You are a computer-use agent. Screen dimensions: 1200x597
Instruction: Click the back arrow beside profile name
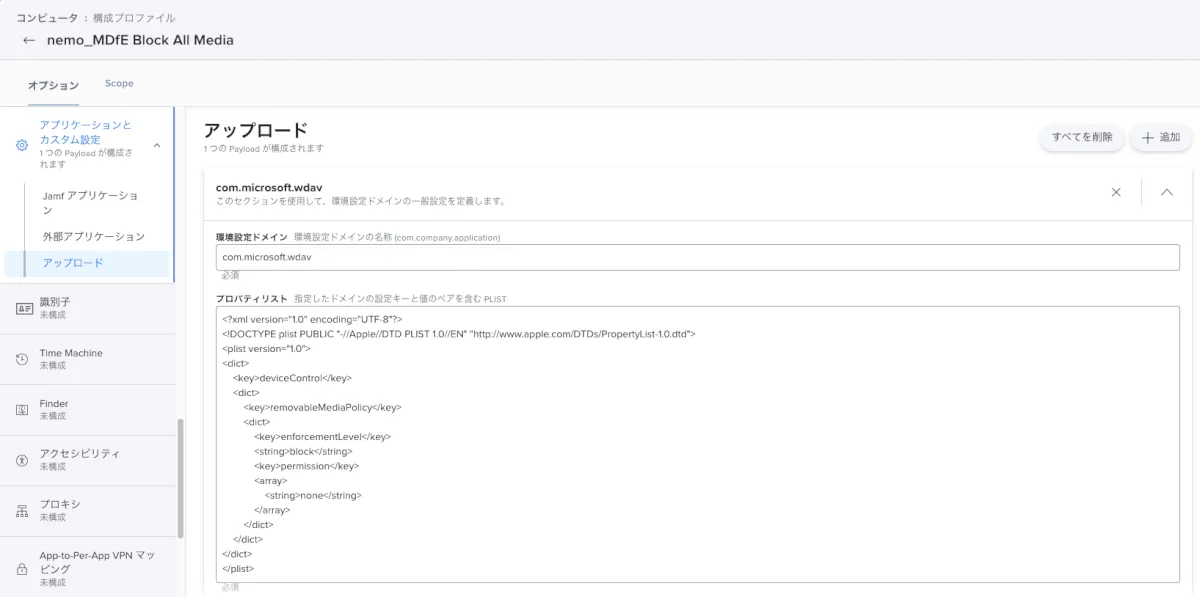(28, 41)
